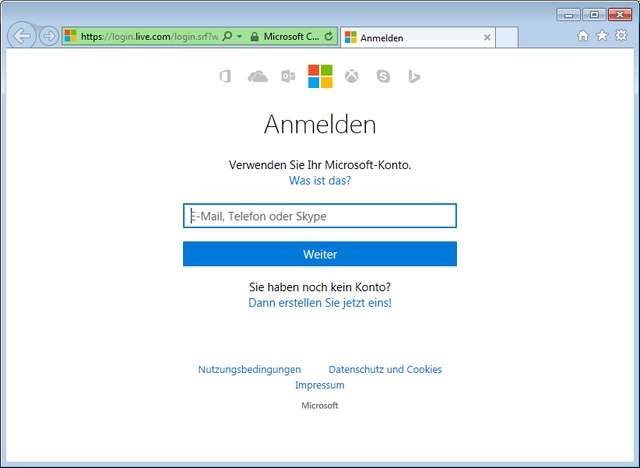
Task: Click the Xbox icon
Action: tap(351, 76)
